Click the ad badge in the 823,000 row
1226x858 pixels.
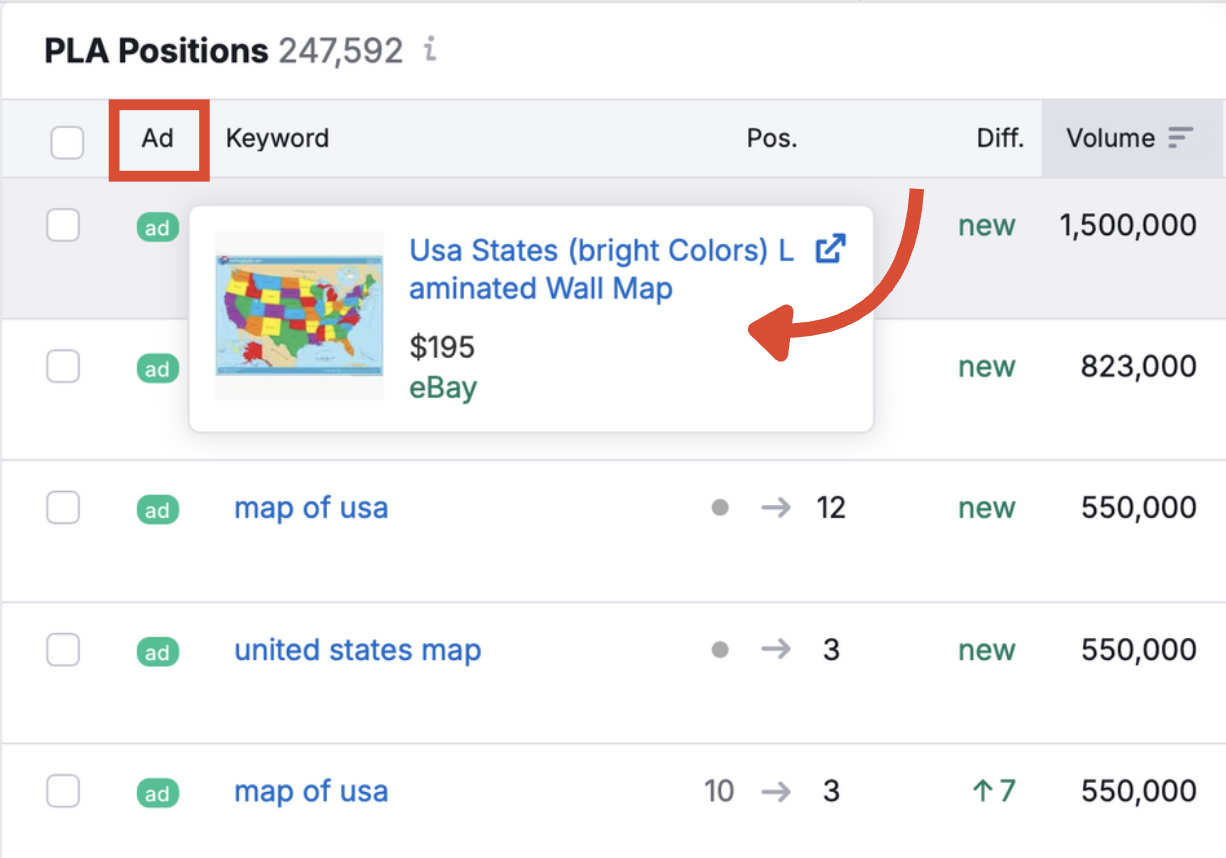pyautogui.click(x=157, y=369)
